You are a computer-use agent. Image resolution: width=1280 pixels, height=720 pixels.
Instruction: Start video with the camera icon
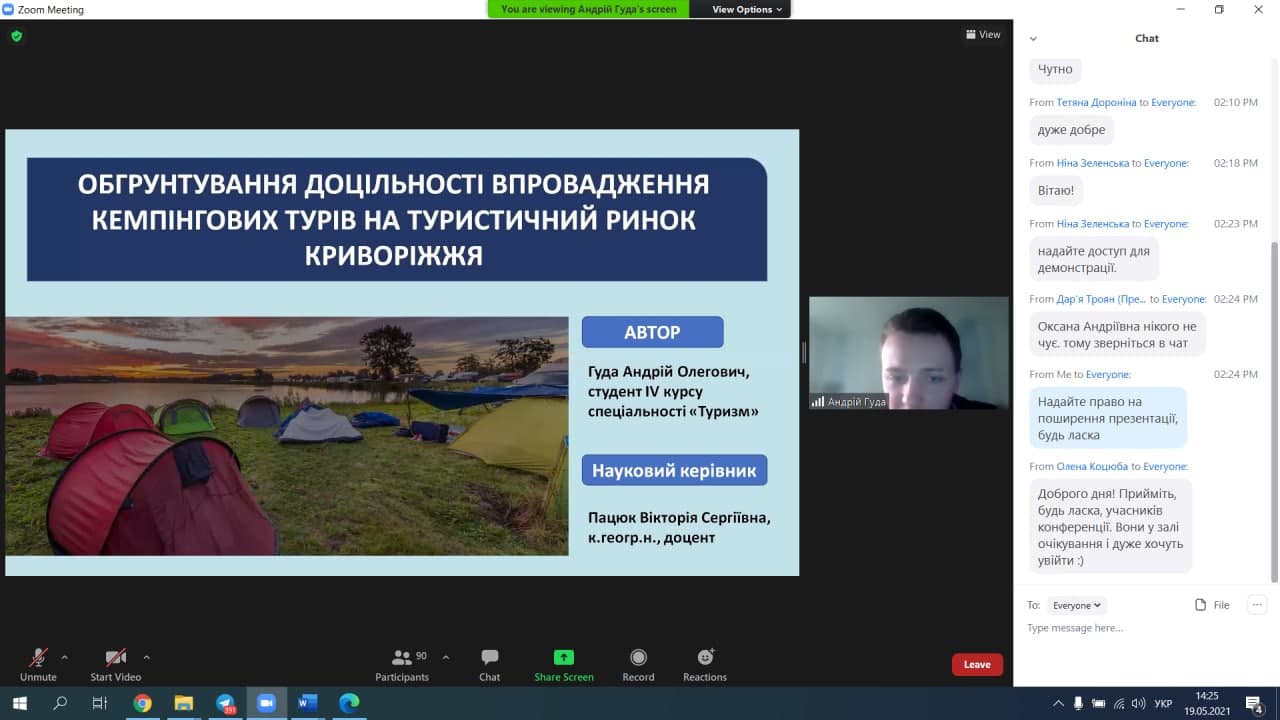pyautogui.click(x=115, y=664)
